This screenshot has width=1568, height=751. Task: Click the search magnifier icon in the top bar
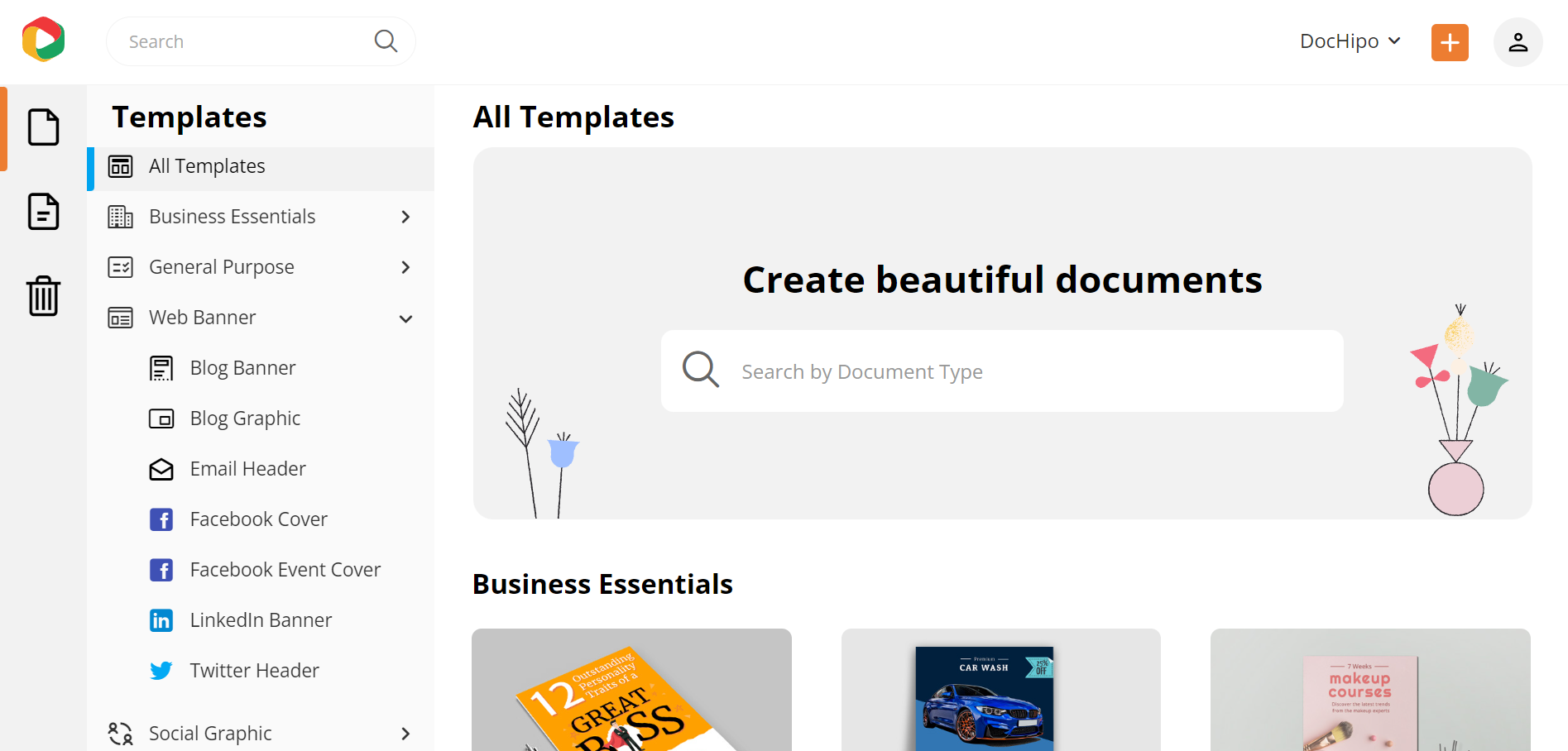[x=385, y=41]
